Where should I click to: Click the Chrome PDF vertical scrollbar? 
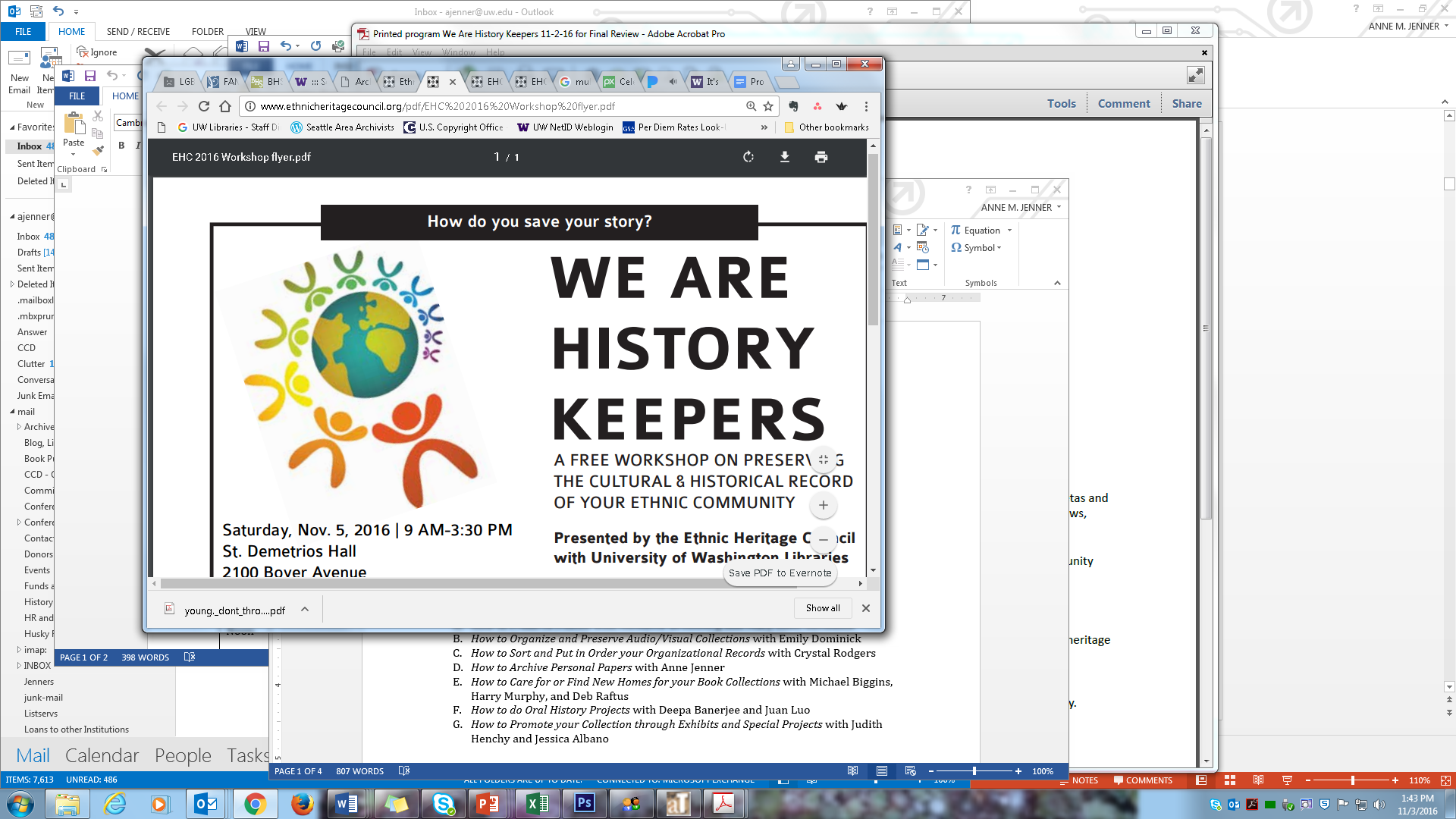[873, 240]
